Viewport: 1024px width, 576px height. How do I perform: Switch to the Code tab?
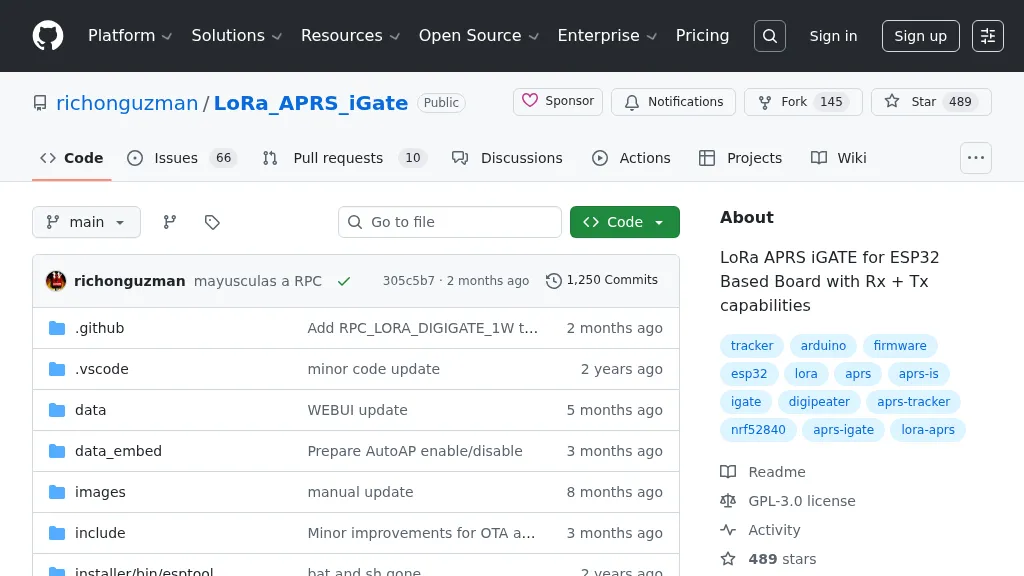coord(72,158)
